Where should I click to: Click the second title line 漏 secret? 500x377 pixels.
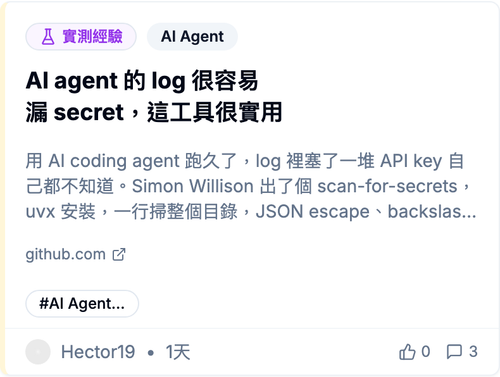tap(75, 113)
